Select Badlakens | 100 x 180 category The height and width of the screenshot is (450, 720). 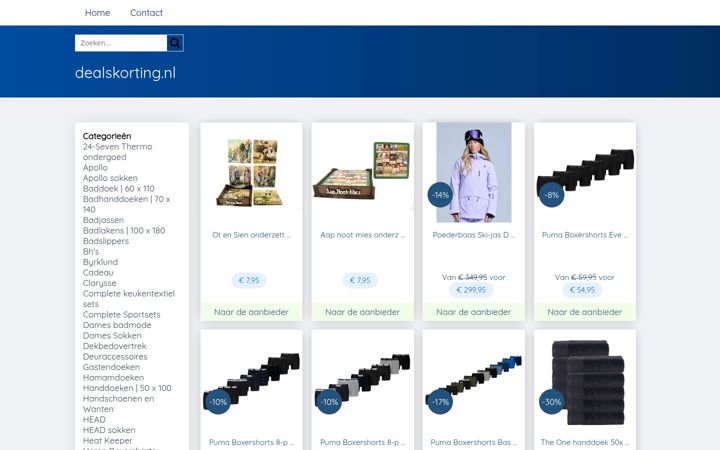[124, 231]
